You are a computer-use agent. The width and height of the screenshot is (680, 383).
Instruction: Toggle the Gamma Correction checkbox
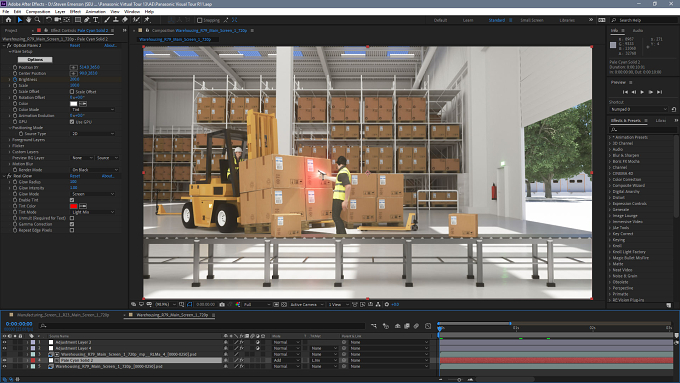72,224
